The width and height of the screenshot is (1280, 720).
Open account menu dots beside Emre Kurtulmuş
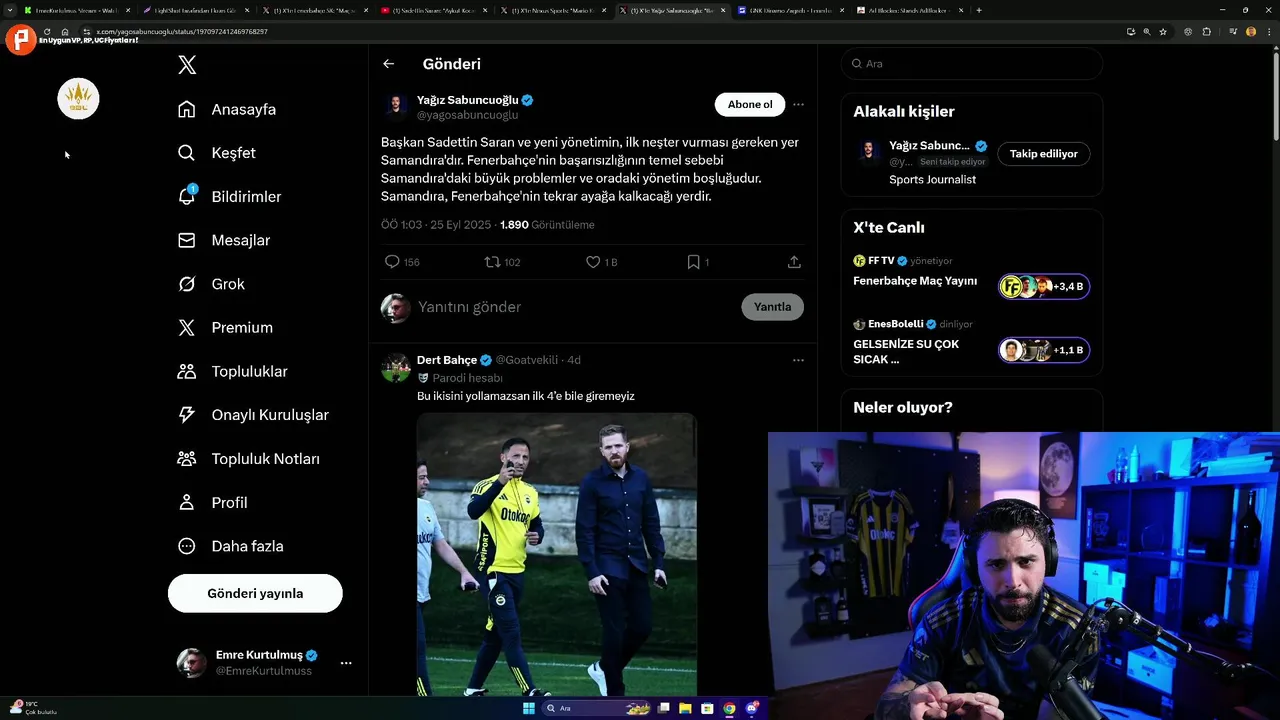pyautogui.click(x=346, y=663)
